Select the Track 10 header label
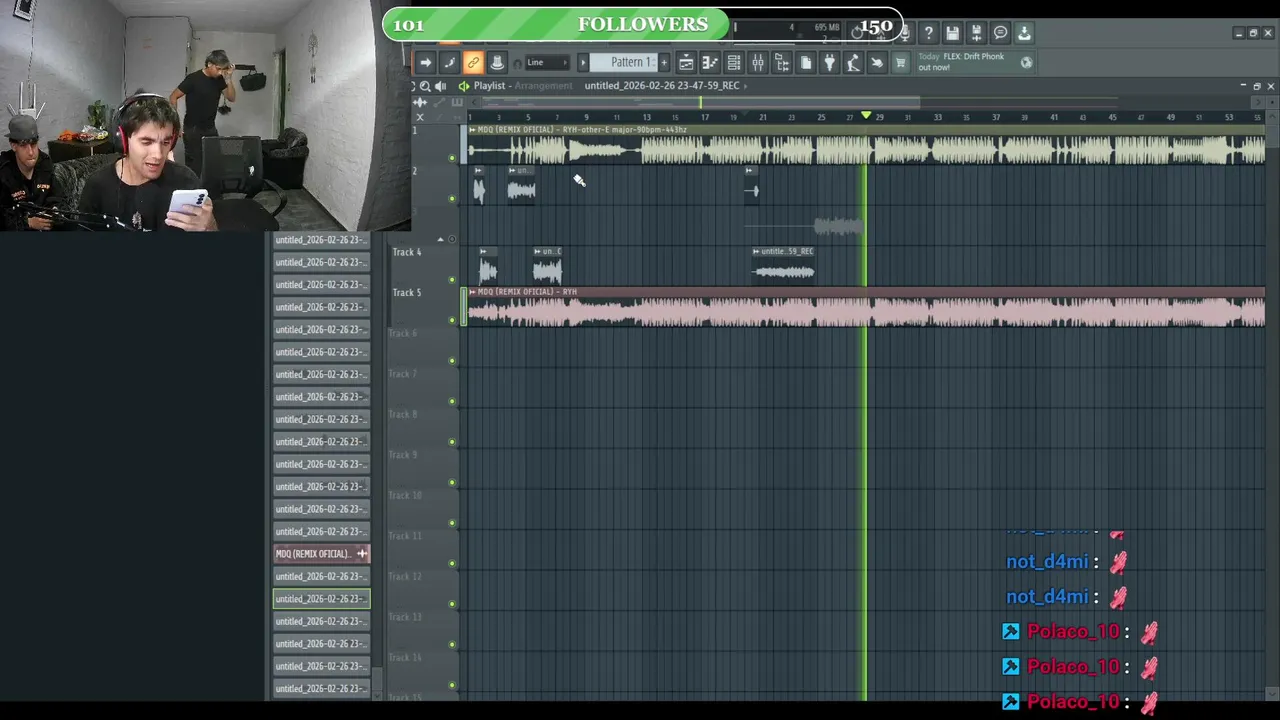This screenshot has width=1280, height=720. [405, 495]
